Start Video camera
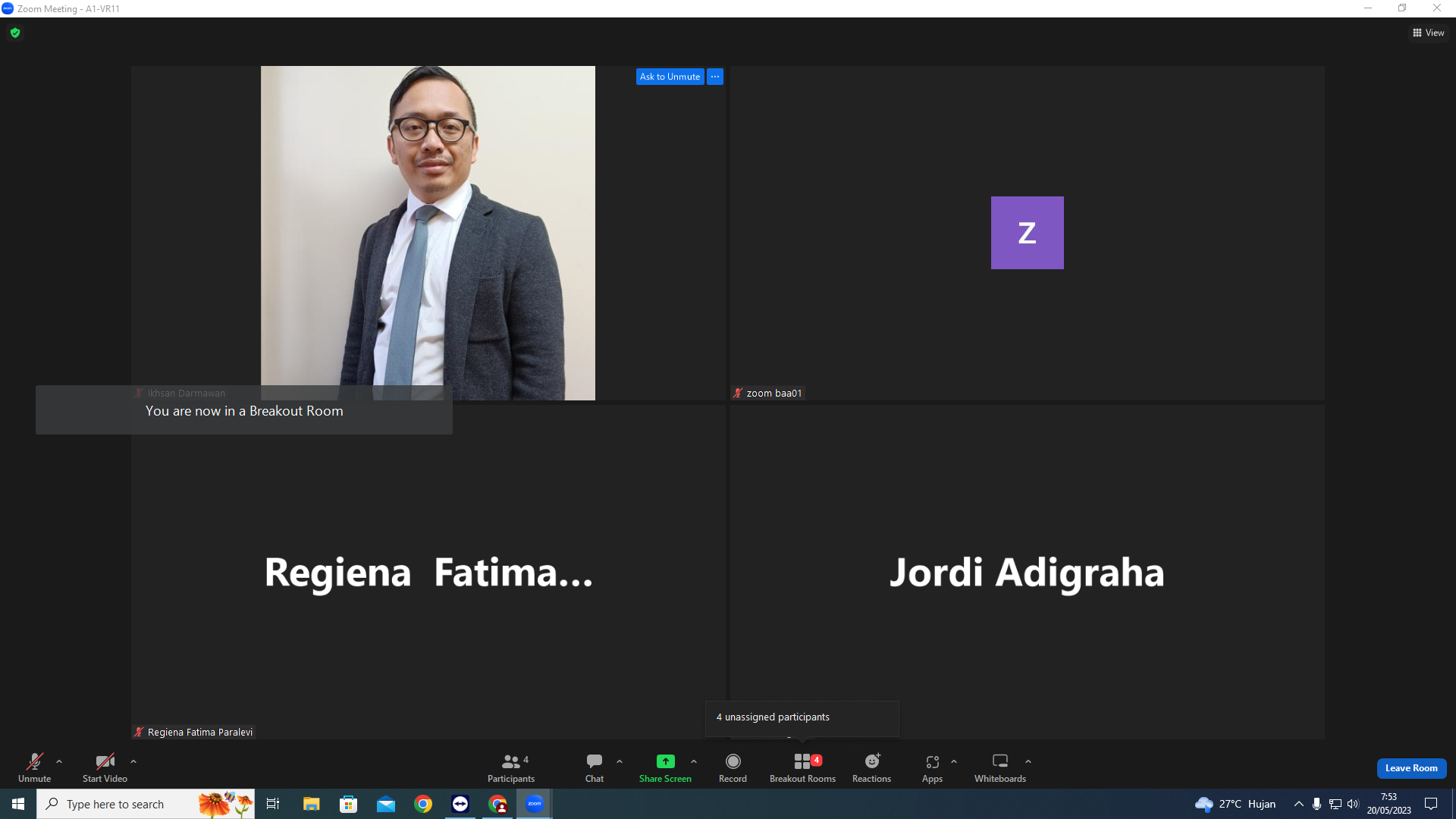 (x=105, y=767)
